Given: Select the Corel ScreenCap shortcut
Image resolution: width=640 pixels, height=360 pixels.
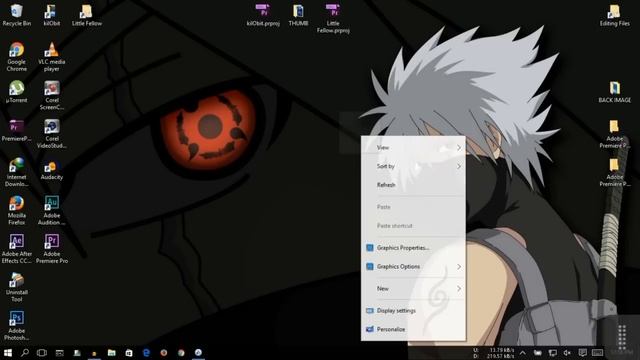Looking at the screenshot, I should 51,96.
